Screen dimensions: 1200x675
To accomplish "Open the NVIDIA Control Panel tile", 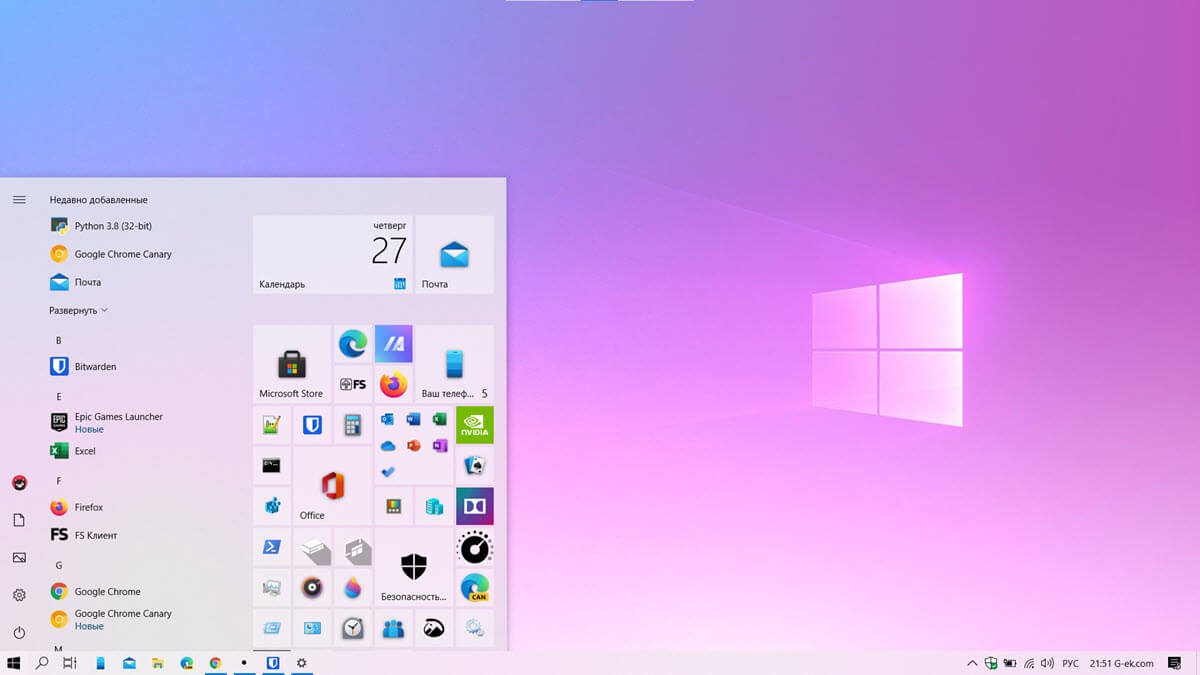I will pos(474,425).
